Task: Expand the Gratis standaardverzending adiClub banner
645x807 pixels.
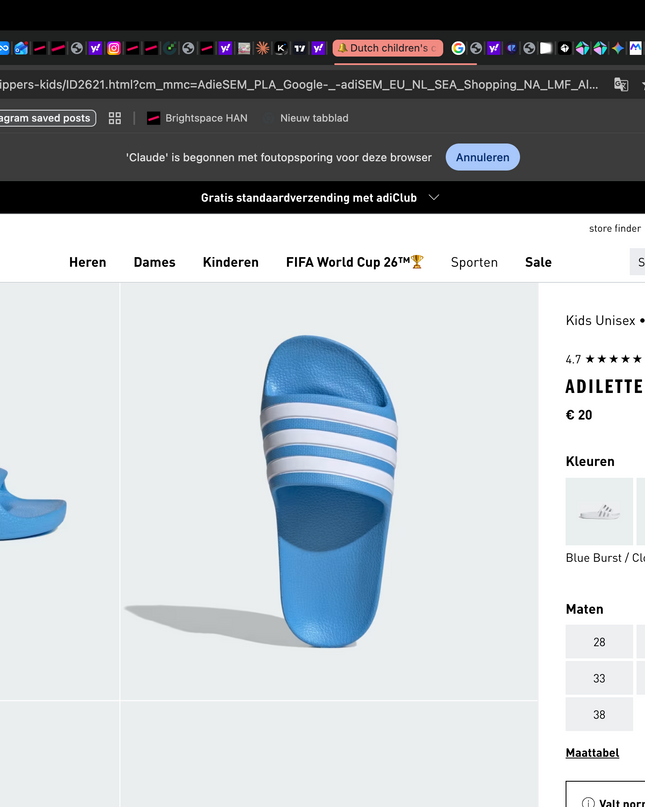Action: (320, 198)
